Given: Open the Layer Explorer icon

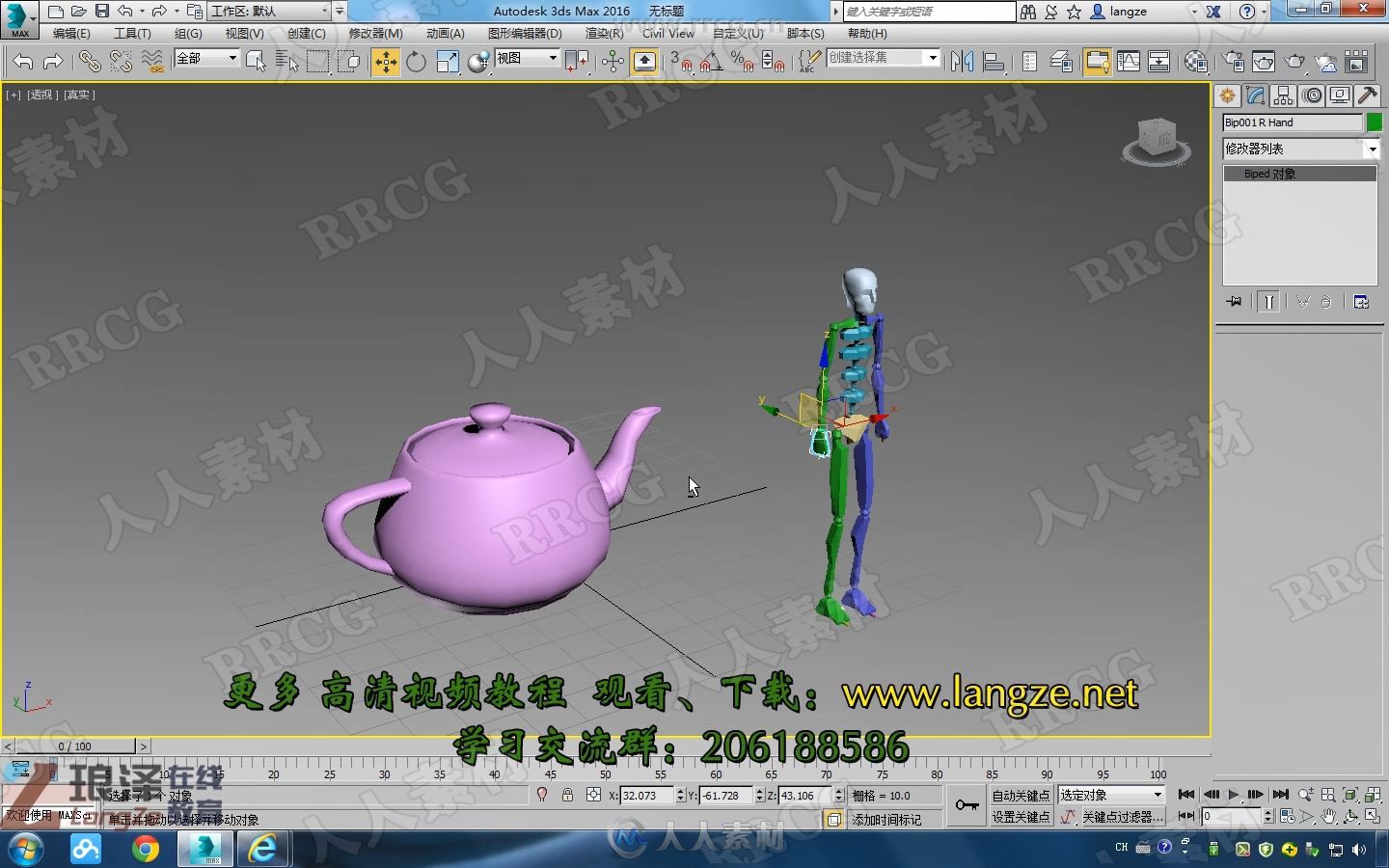Looking at the screenshot, I should (1061, 62).
